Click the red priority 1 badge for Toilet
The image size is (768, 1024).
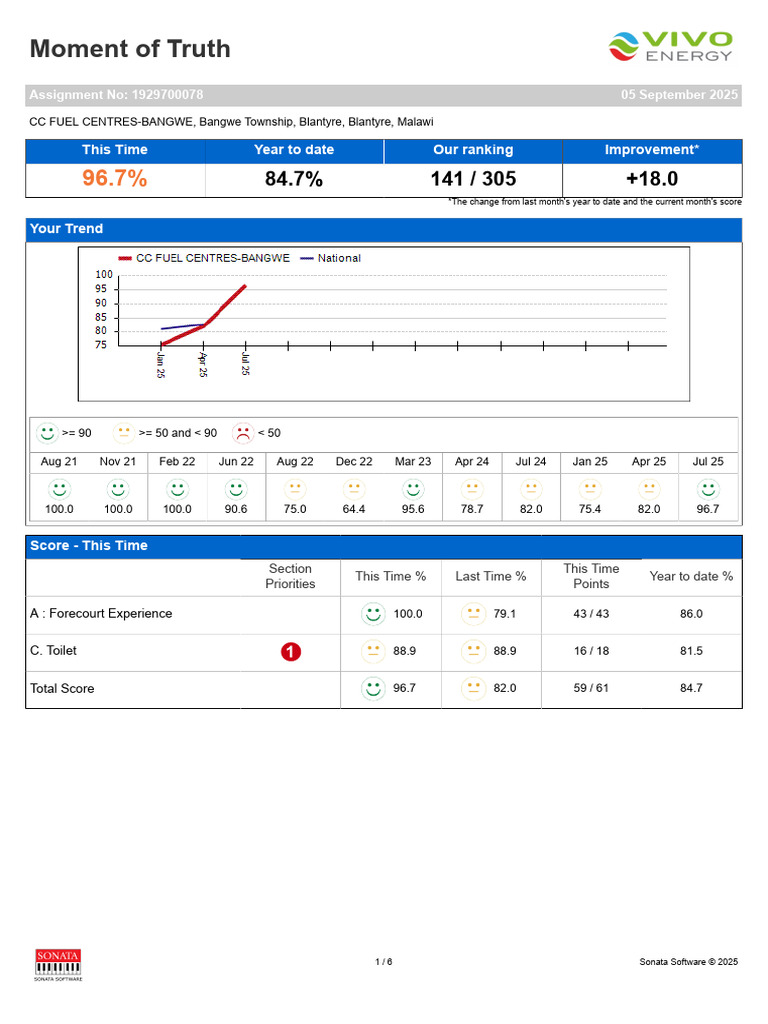point(291,651)
